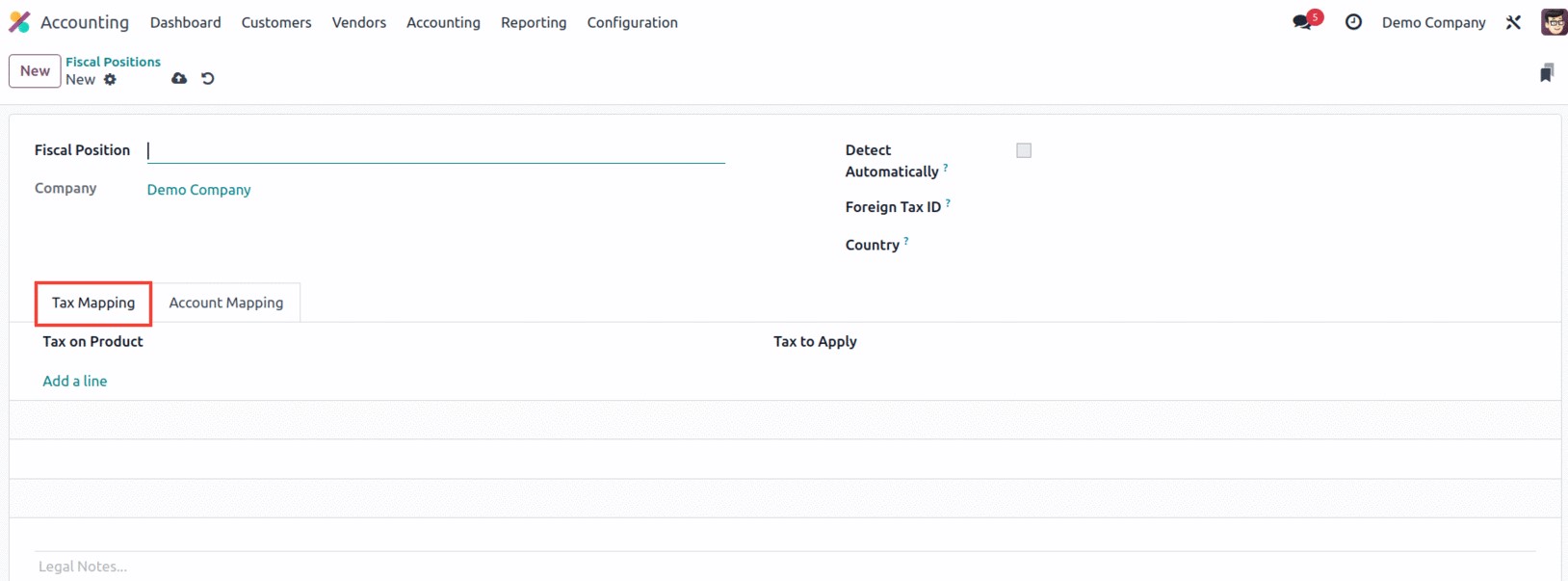Open the Customers menu
The height and width of the screenshot is (581, 1568).
point(276,22)
